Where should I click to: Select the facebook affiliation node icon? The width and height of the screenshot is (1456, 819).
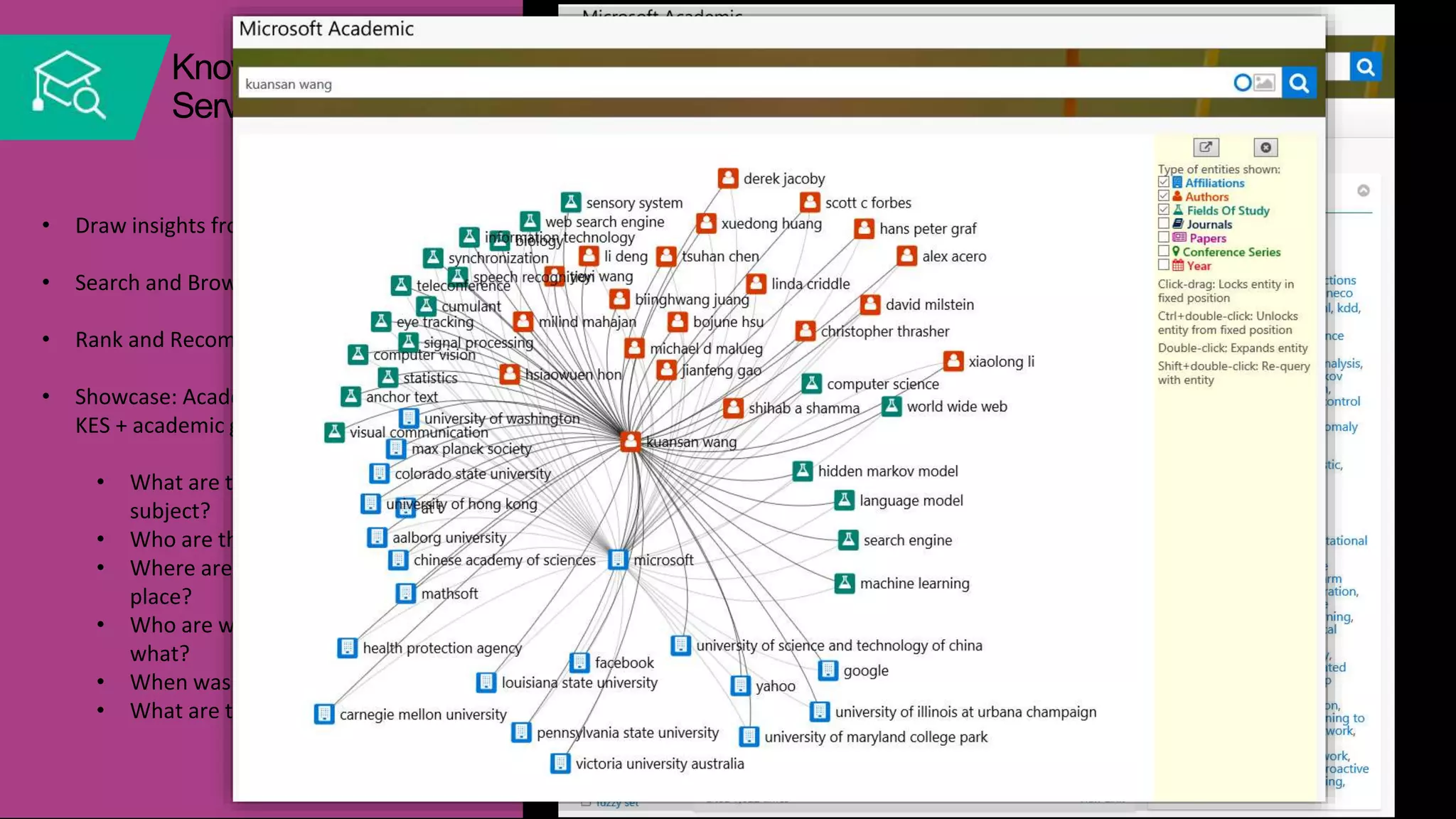coord(579,662)
